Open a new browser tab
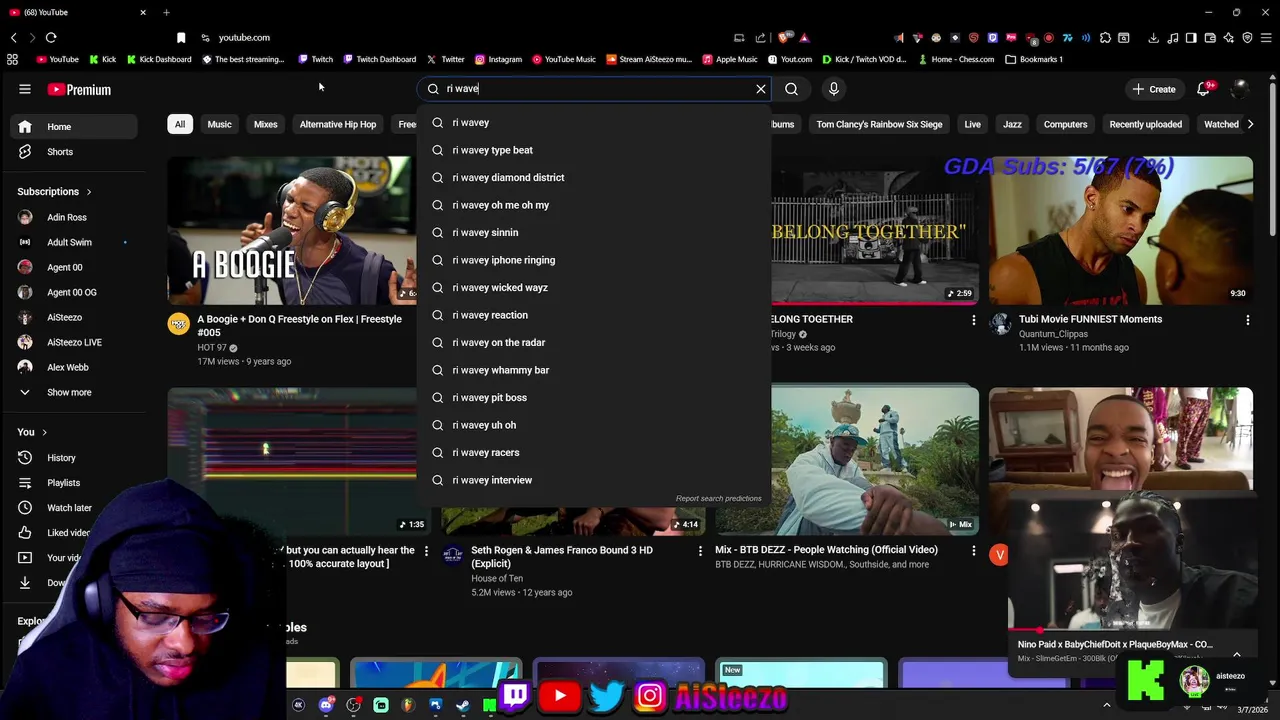Screen dimensions: 1280x720 click(x=166, y=12)
